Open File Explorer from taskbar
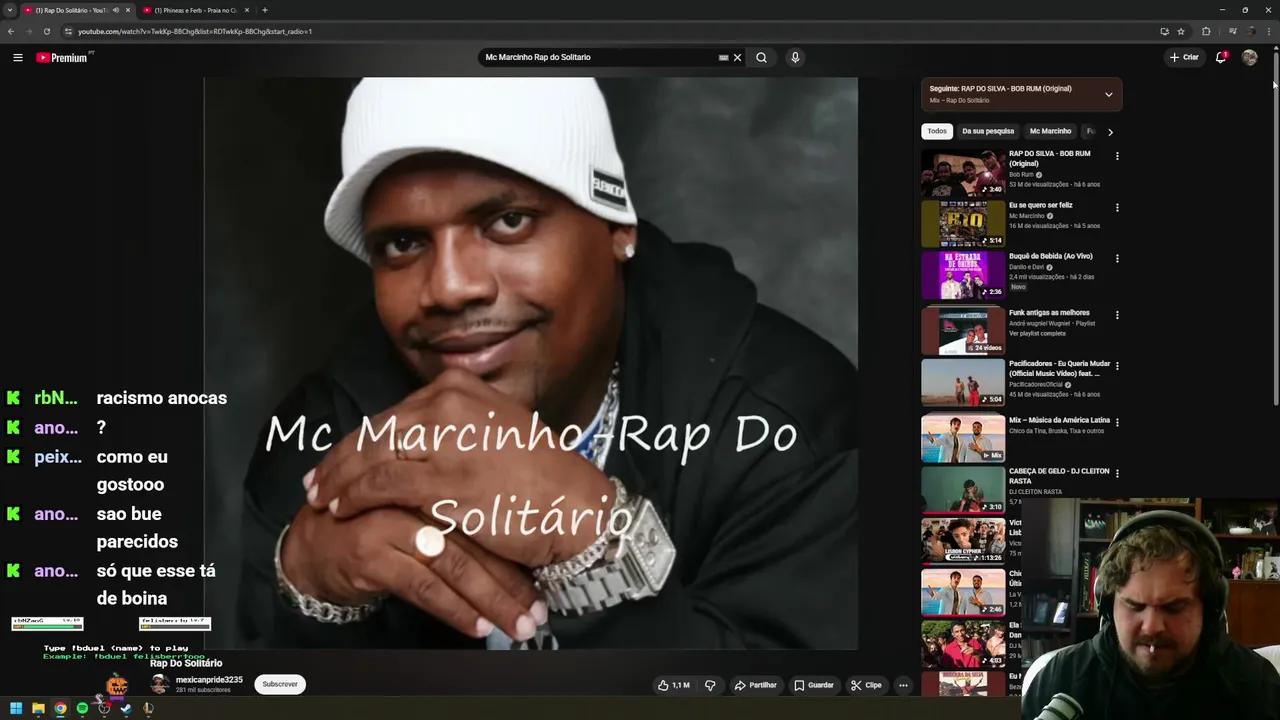This screenshot has width=1280, height=720. tap(38, 709)
